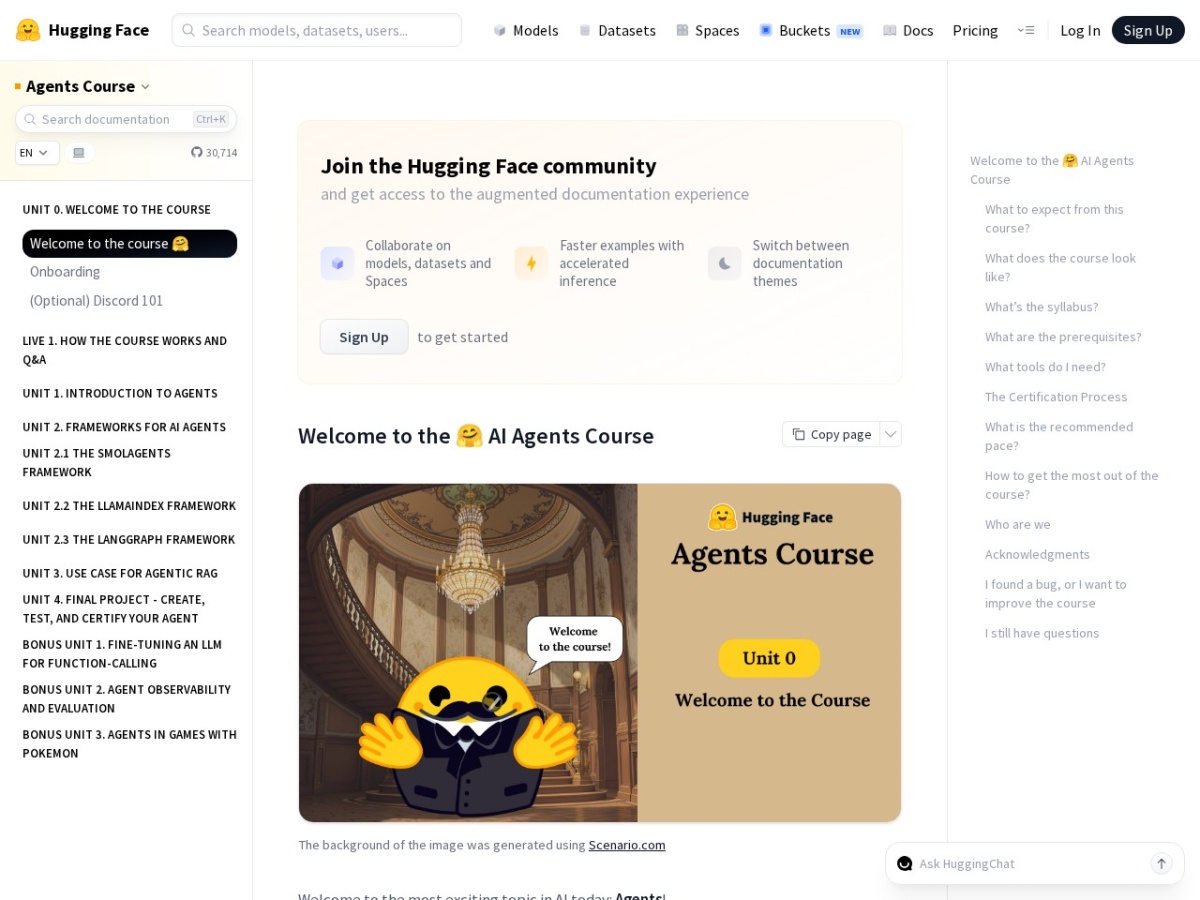Expand Unit 3. Use Case for Agentic RAG

[120, 573]
